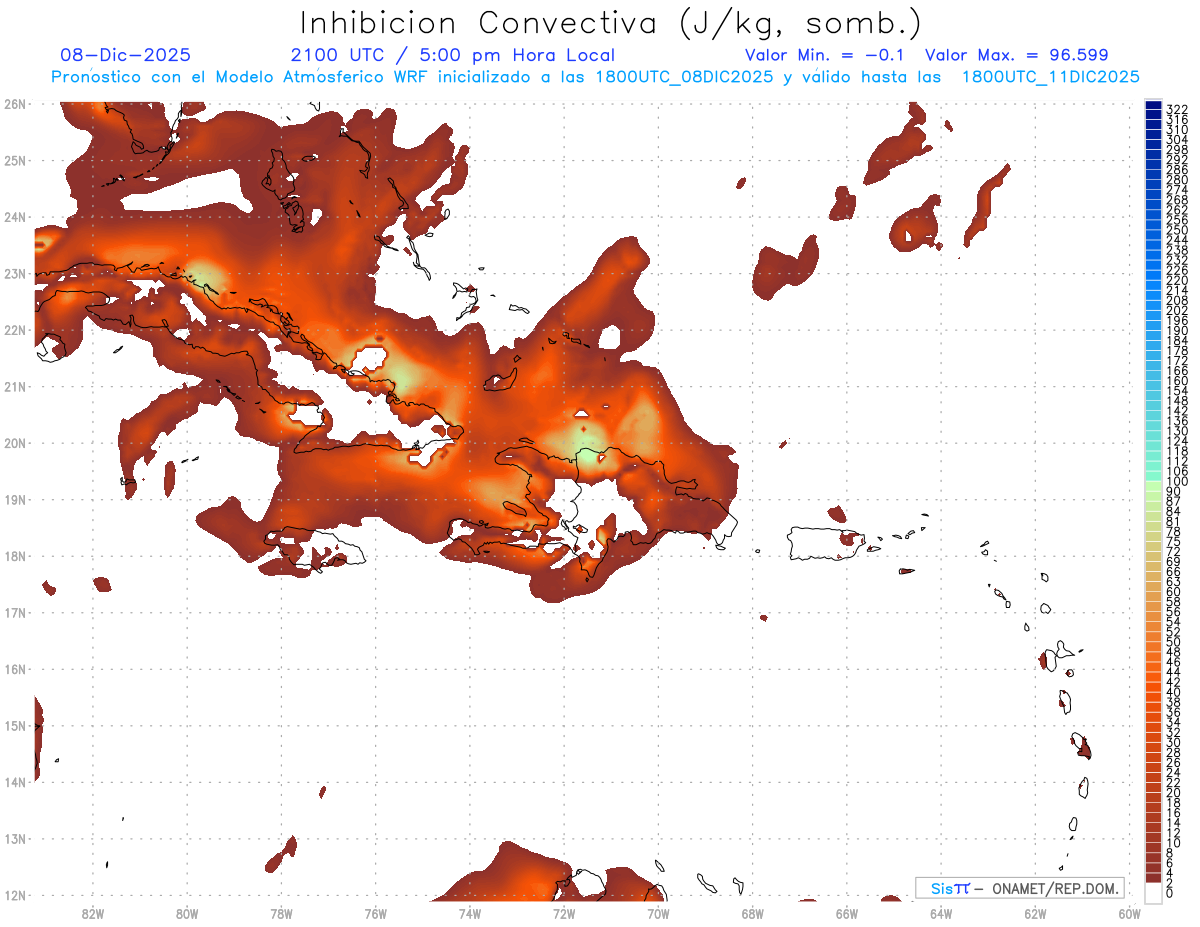This screenshot has width=1200, height=927.
Task: Click the '76W' longitude label
Action: (x=375, y=913)
